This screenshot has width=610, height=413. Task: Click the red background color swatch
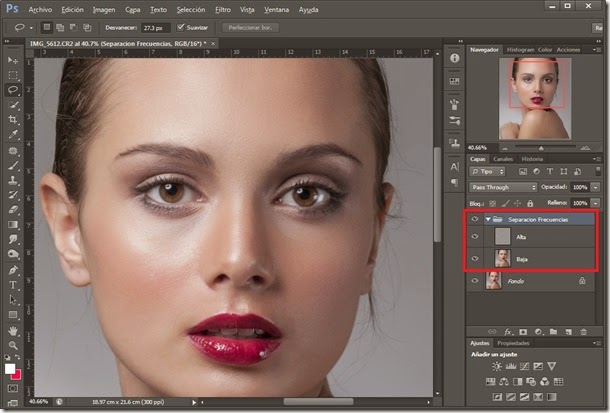[x=17, y=375]
